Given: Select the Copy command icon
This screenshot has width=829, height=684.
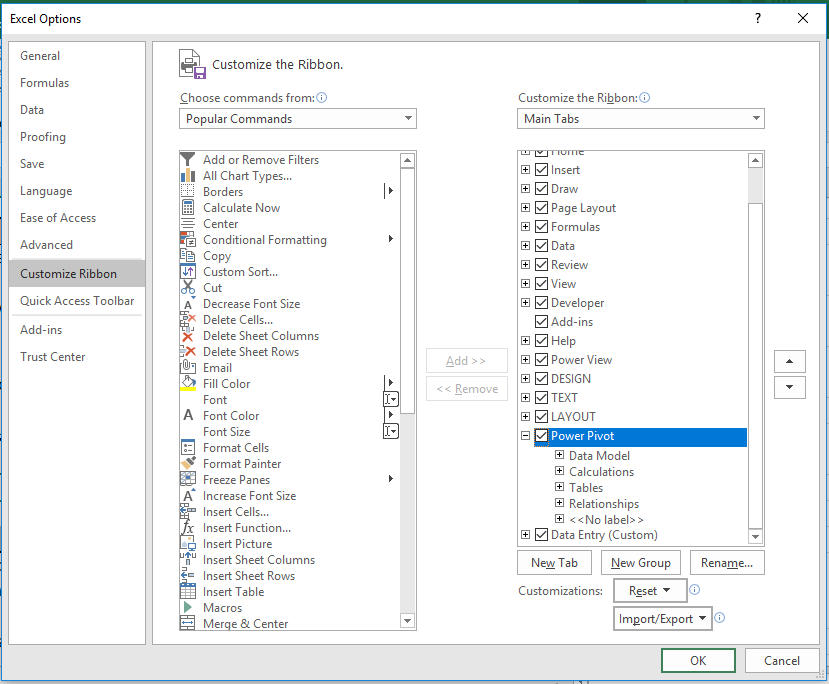Looking at the screenshot, I should 188,255.
